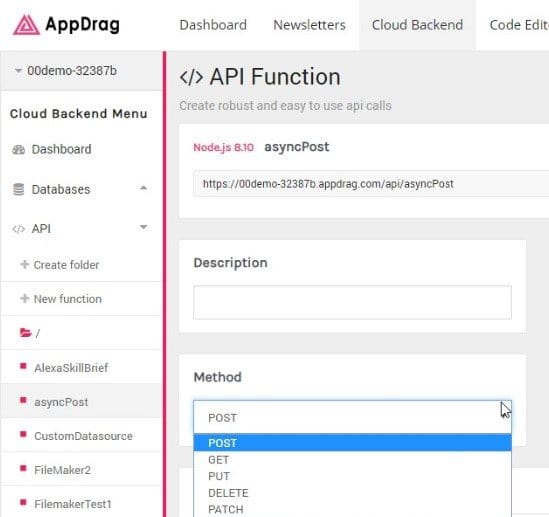Click the asyncPost API URL field
Viewport: 549px width, 517px height.
point(371,184)
